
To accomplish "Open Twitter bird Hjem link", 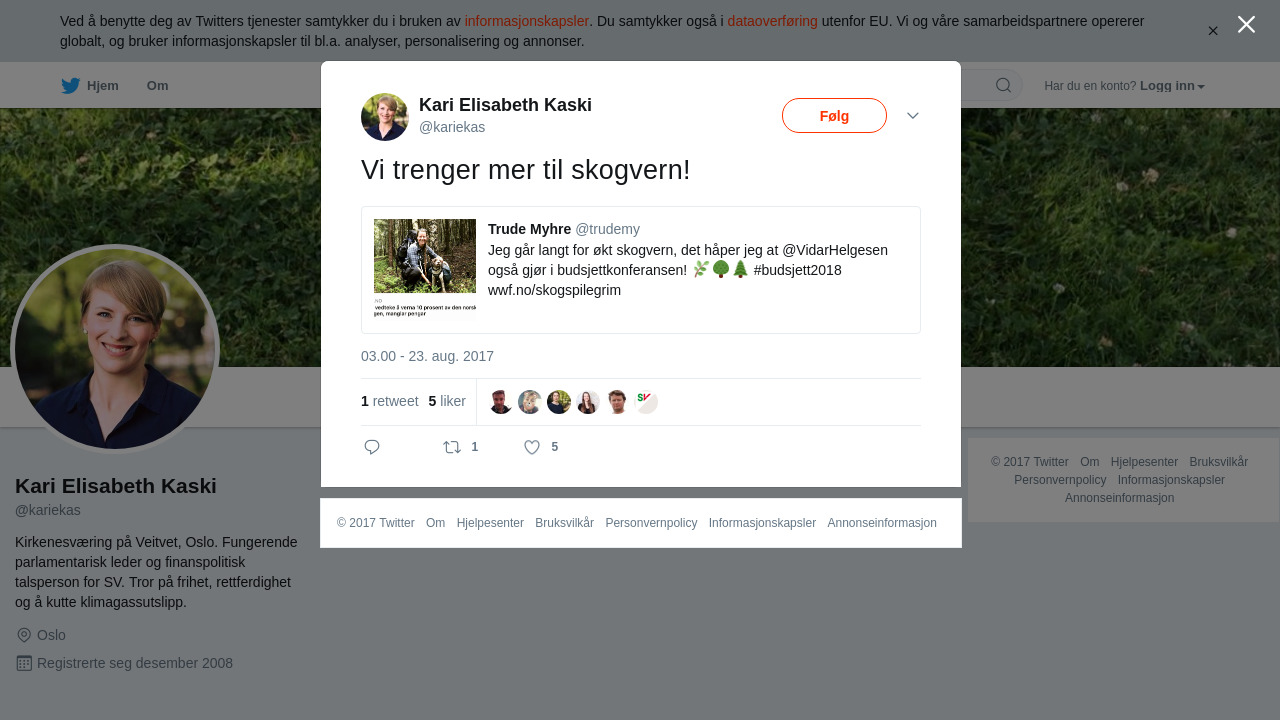I will click(x=89, y=86).
